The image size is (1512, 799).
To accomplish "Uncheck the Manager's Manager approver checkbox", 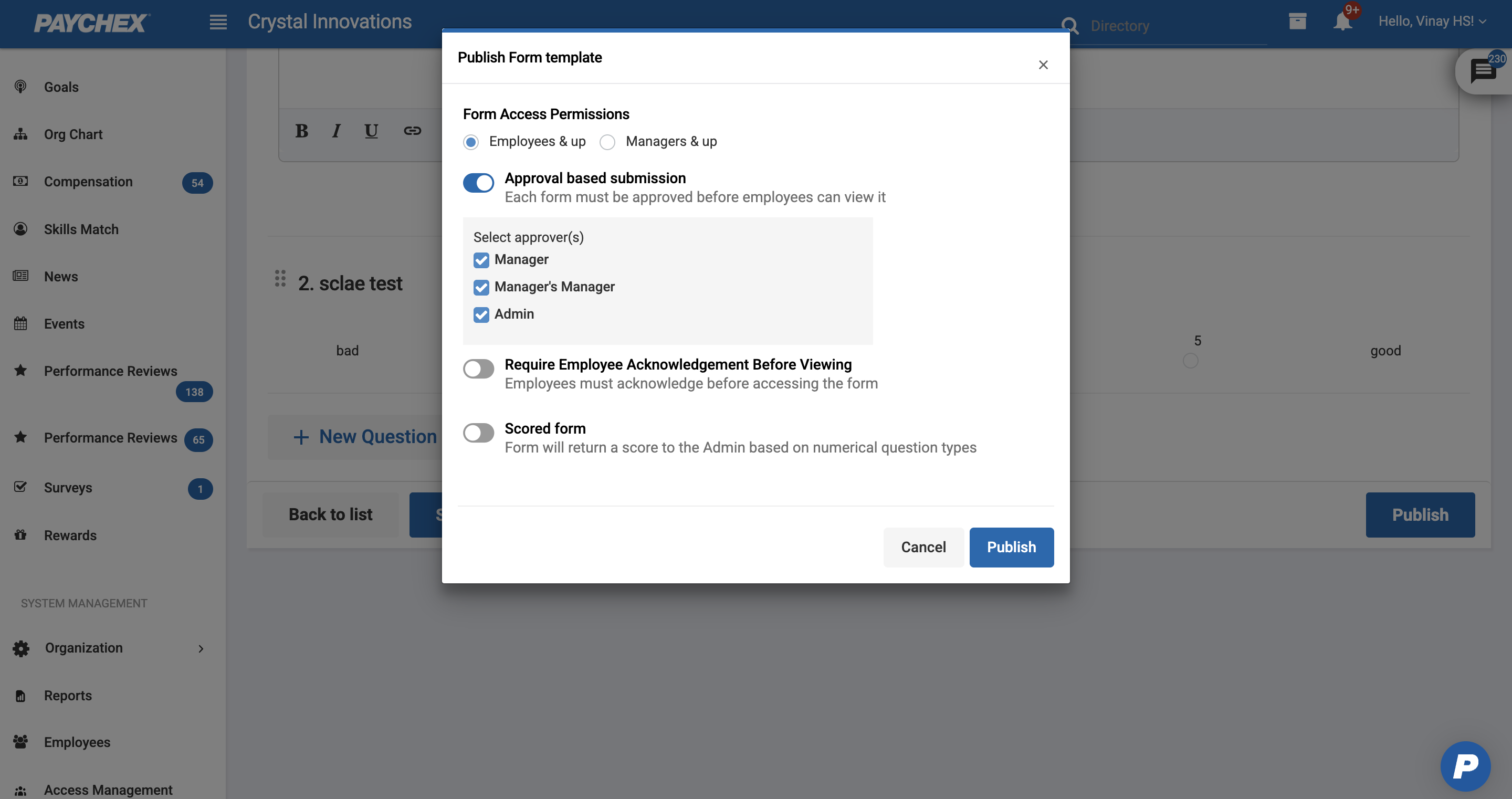I will 481,287.
